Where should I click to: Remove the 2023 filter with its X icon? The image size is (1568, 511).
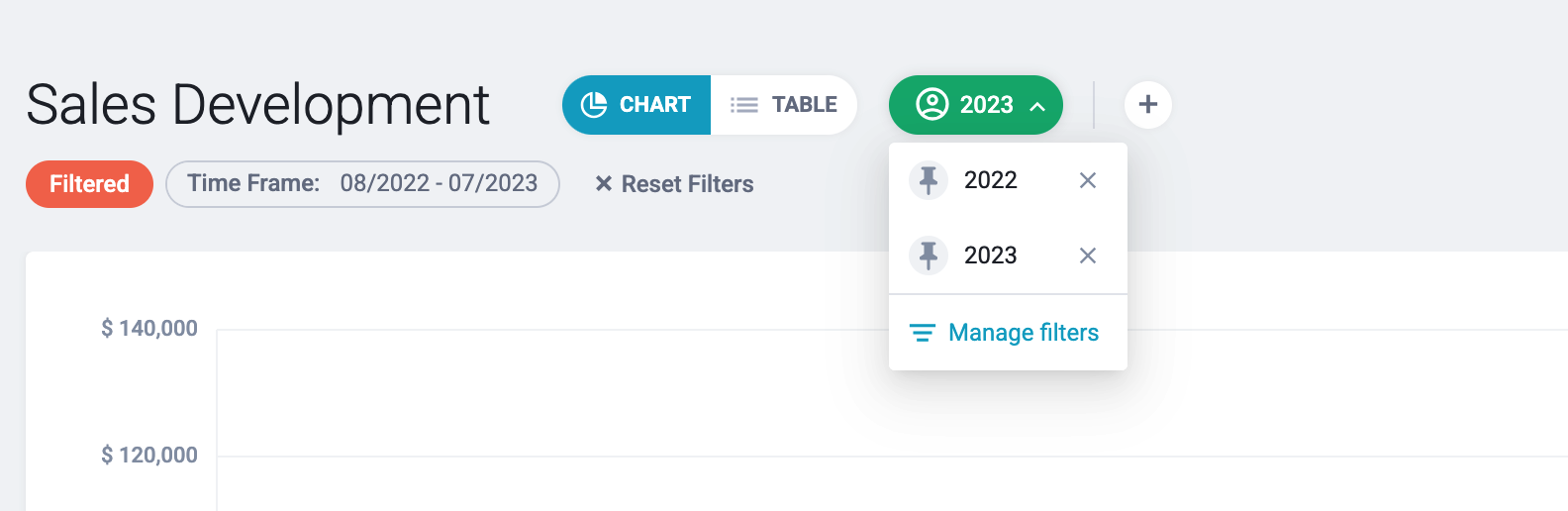pos(1088,255)
